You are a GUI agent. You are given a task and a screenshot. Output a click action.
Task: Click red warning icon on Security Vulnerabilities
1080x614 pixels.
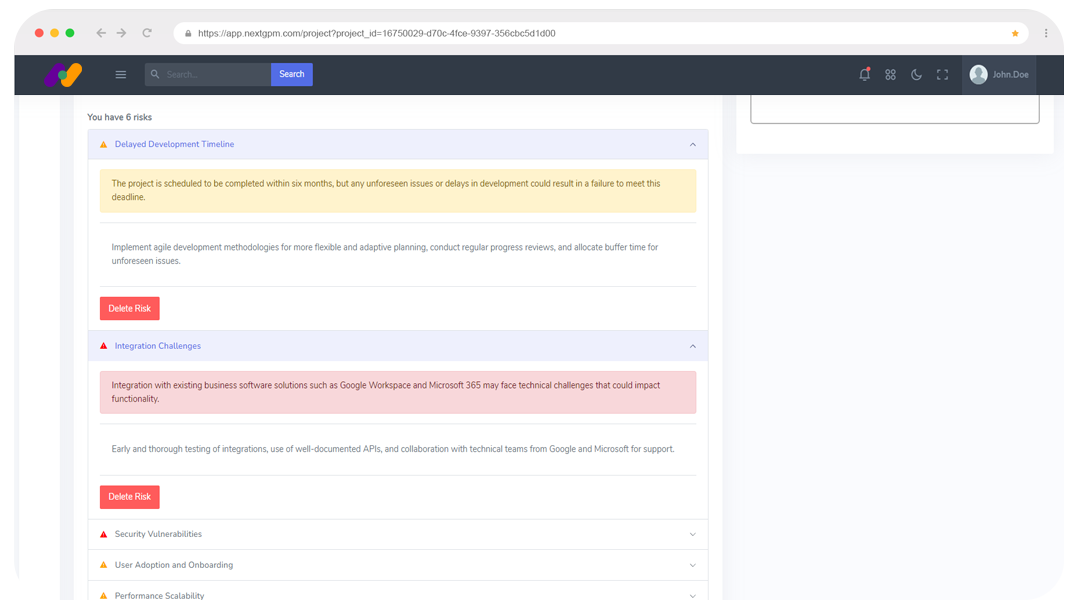[103, 534]
